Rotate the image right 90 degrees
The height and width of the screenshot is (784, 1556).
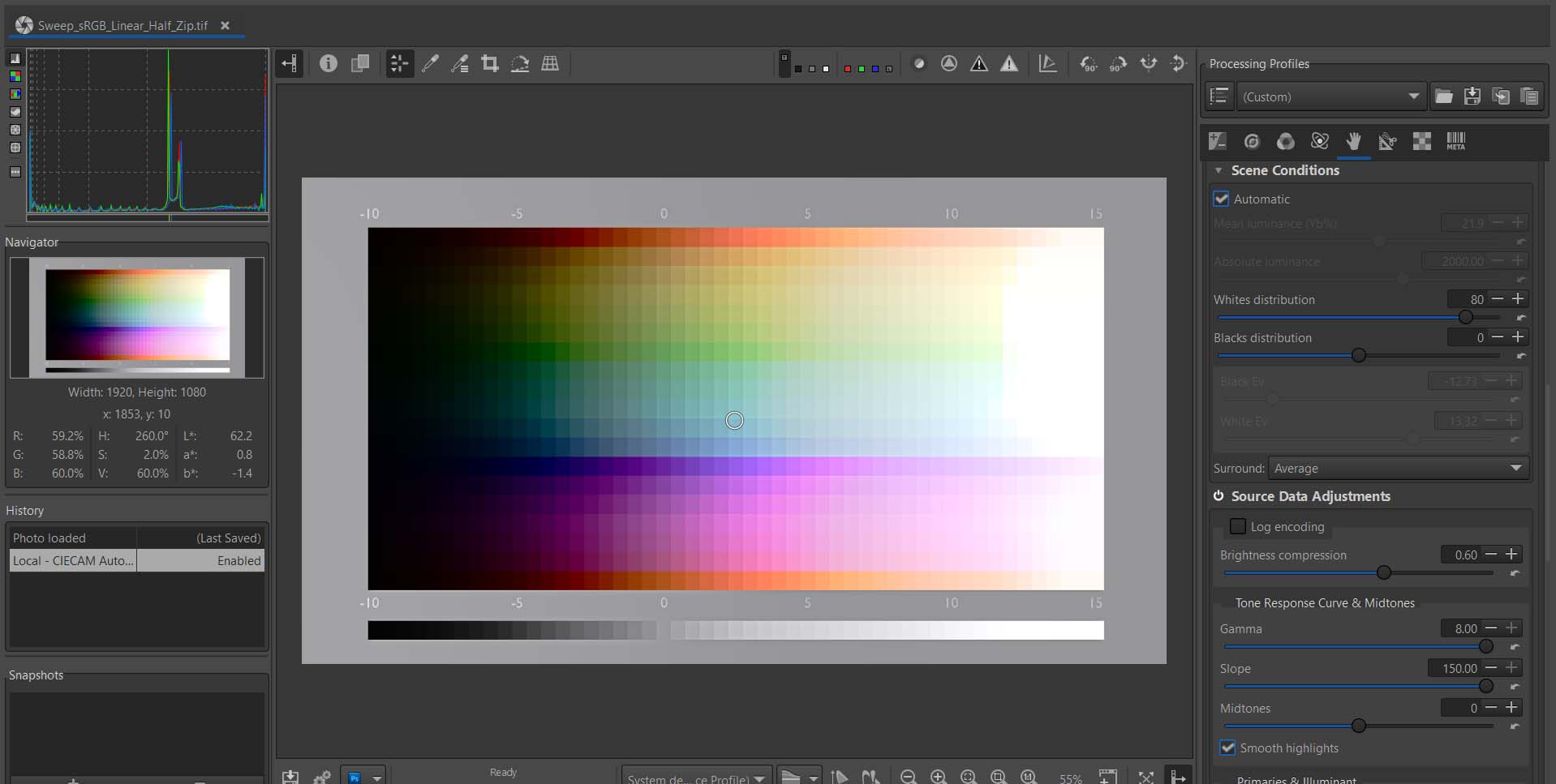point(1118,63)
